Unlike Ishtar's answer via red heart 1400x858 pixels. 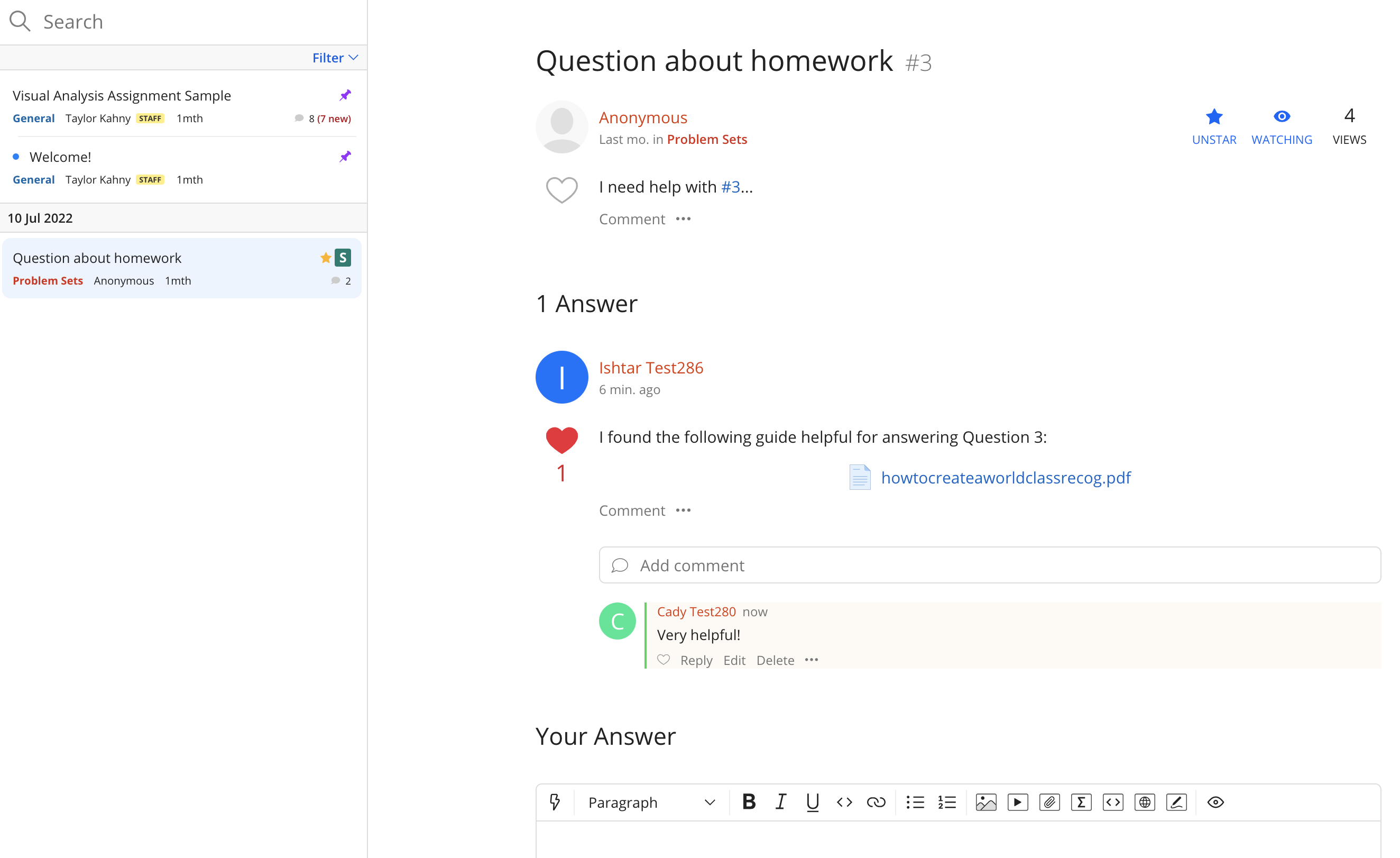561,440
